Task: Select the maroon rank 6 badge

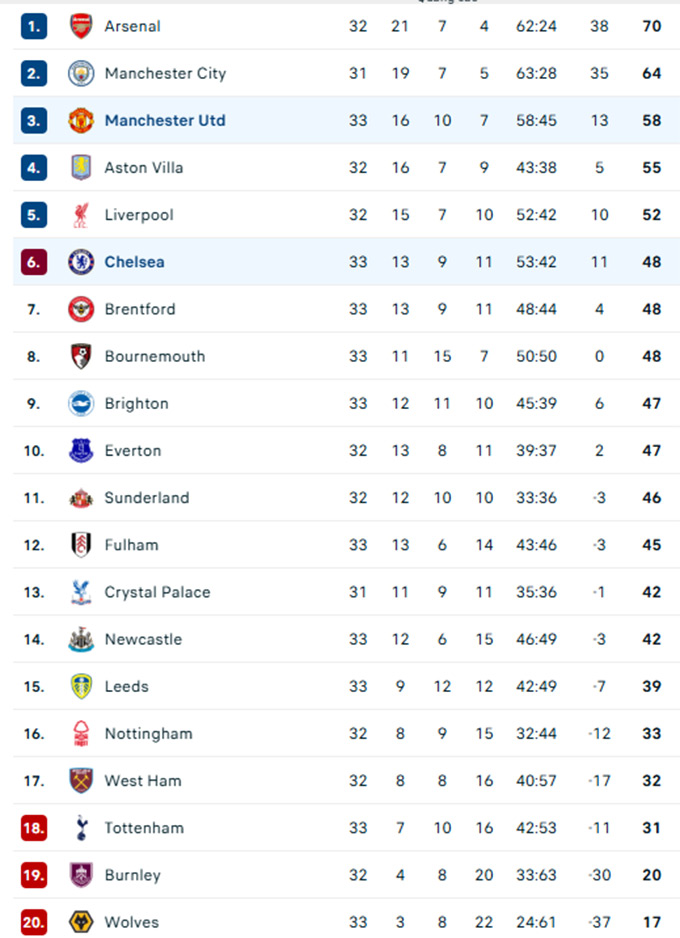Action: point(34,262)
